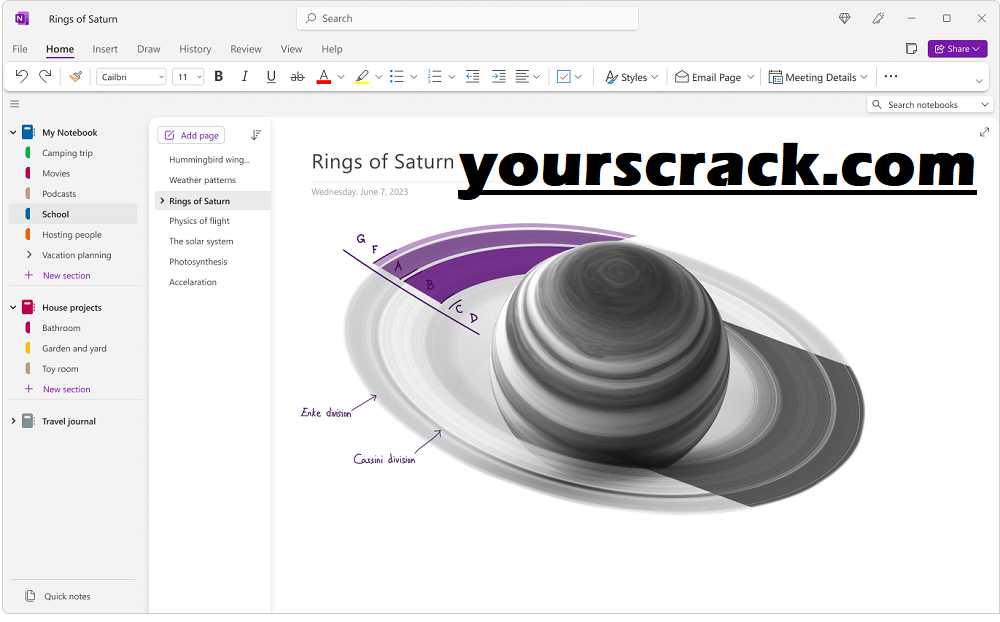Open the Hosting people section
Image resolution: width=1000 pixels, height=622 pixels.
tap(73, 235)
